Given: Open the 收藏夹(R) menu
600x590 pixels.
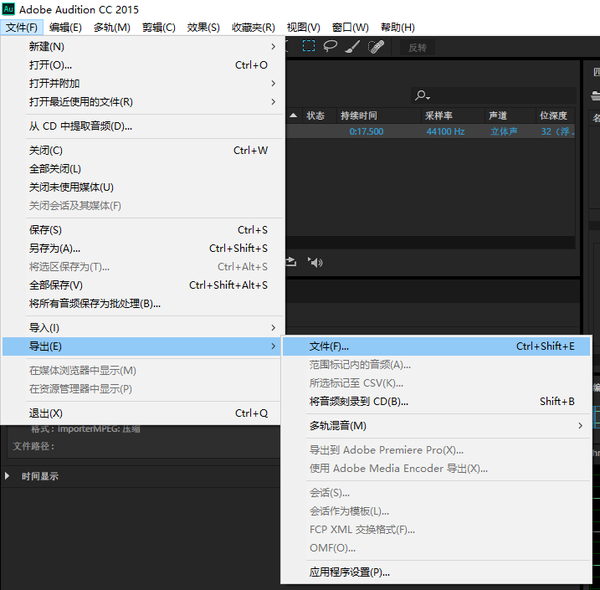Looking at the screenshot, I should [x=253, y=28].
